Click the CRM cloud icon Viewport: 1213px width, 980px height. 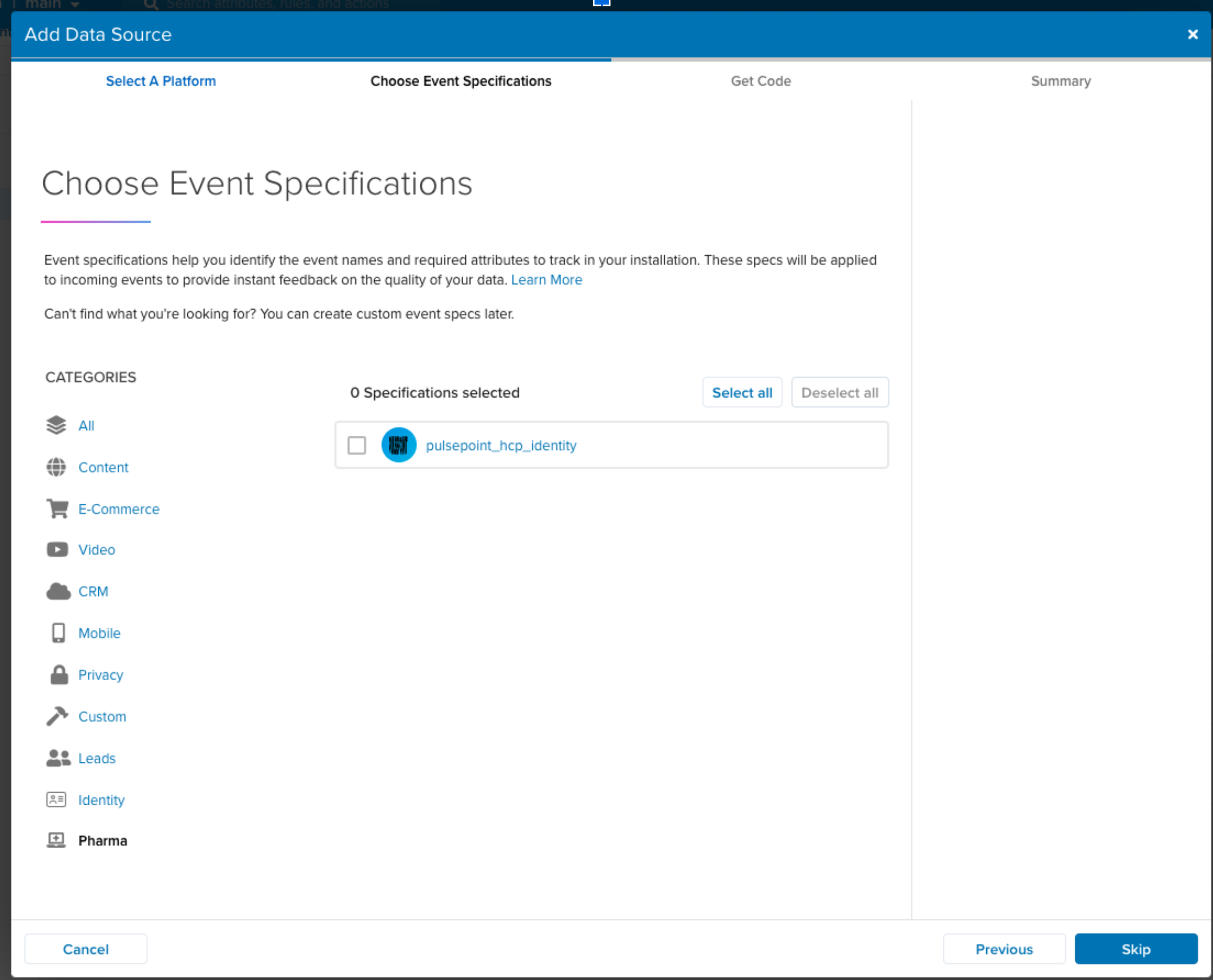click(58, 592)
